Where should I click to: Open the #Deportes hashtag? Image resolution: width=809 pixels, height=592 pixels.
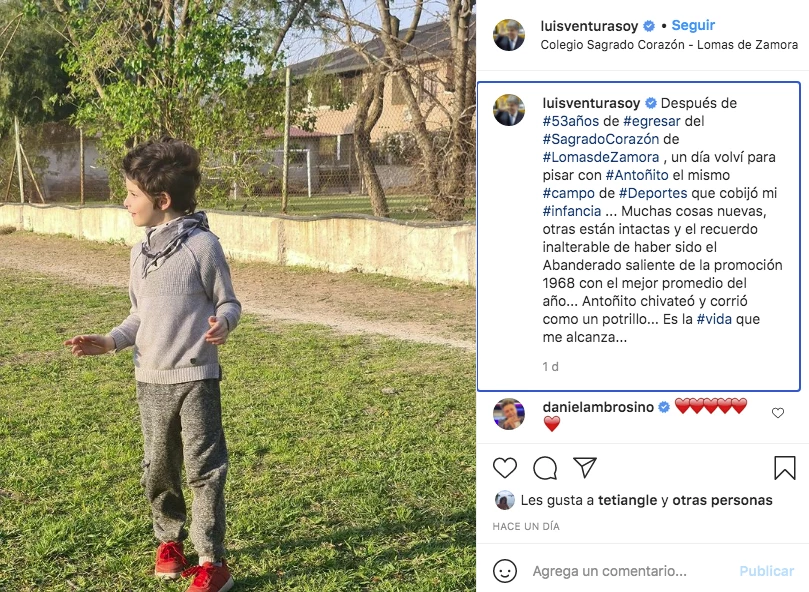point(653,193)
